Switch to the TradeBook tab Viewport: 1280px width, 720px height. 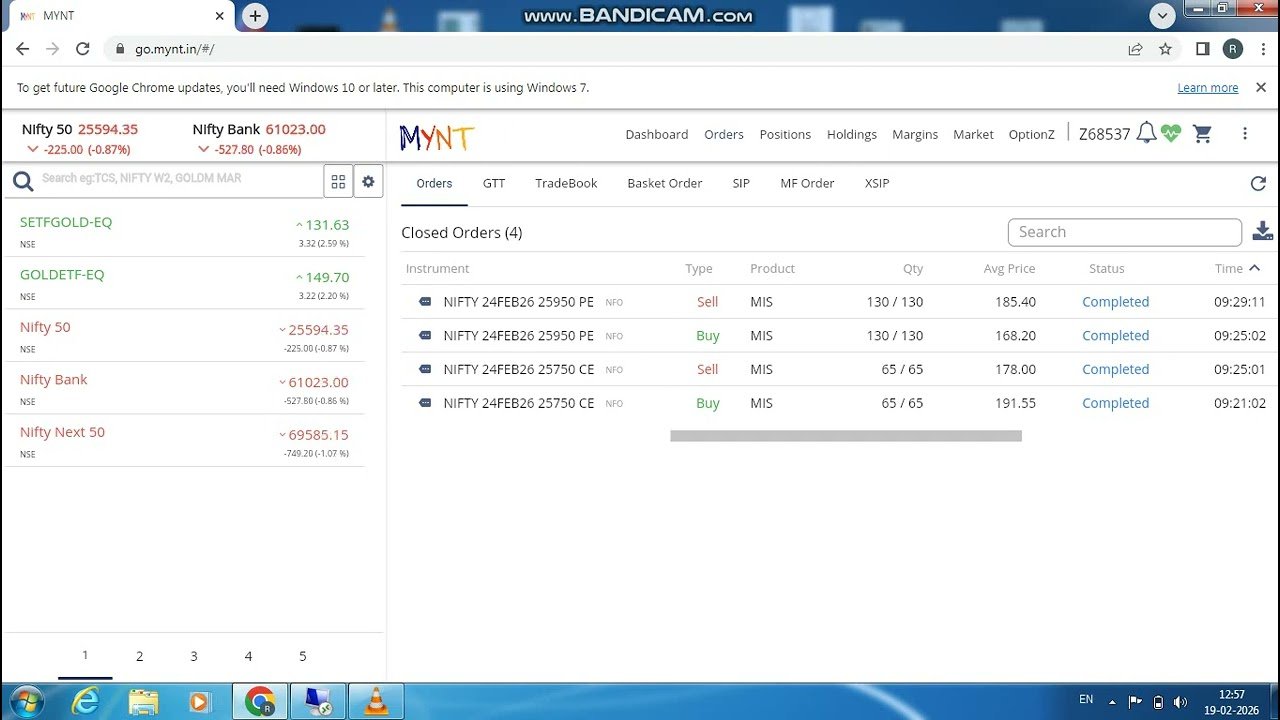pyautogui.click(x=566, y=183)
